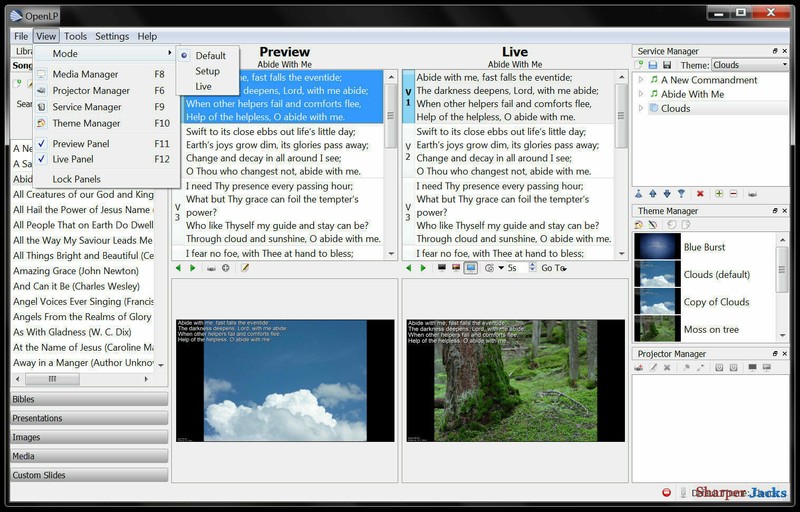This screenshot has width=800, height=512.
Task: Choose Theme Manager in View menu
Action: point(107,123)
